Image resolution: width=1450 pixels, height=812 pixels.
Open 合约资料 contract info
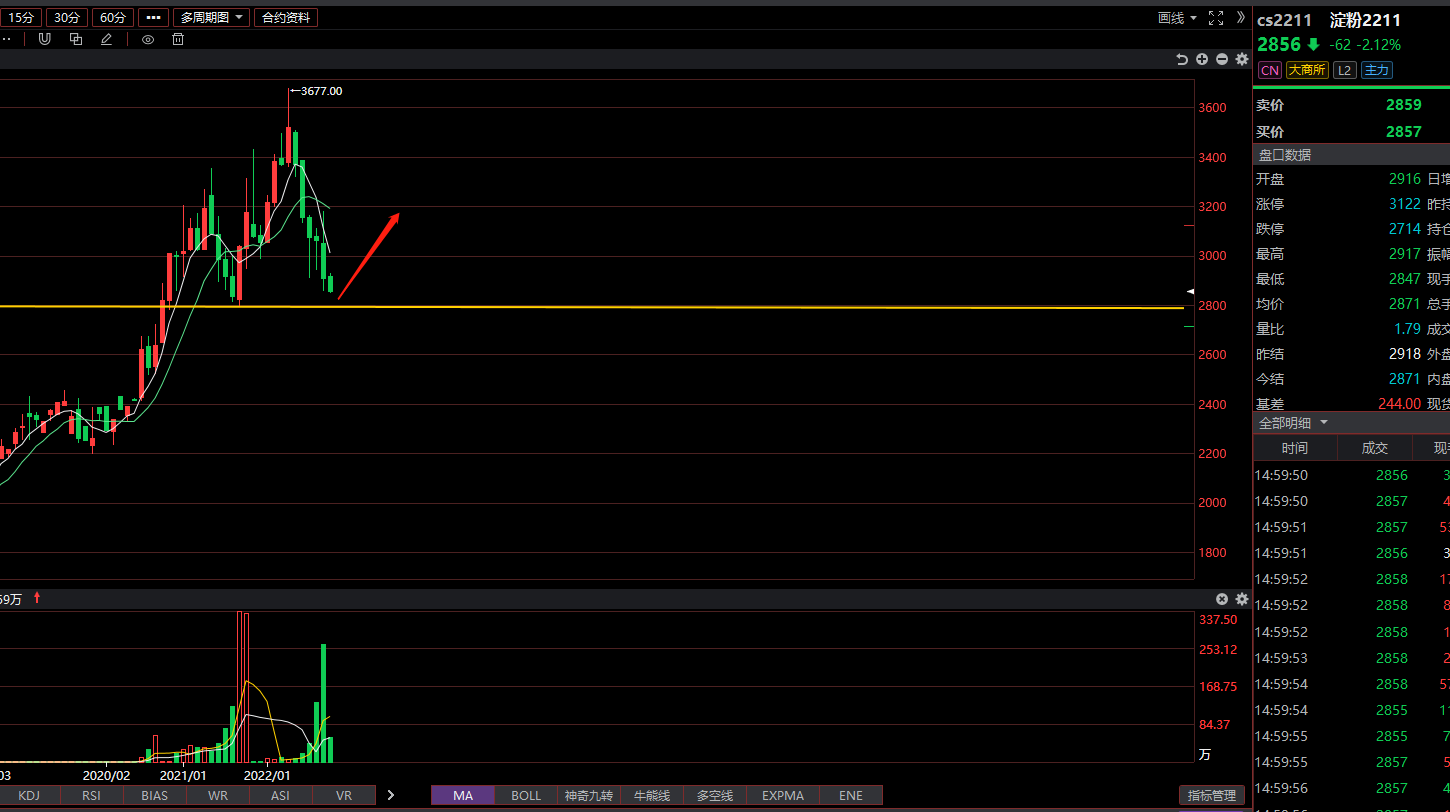tap(286, 18)
